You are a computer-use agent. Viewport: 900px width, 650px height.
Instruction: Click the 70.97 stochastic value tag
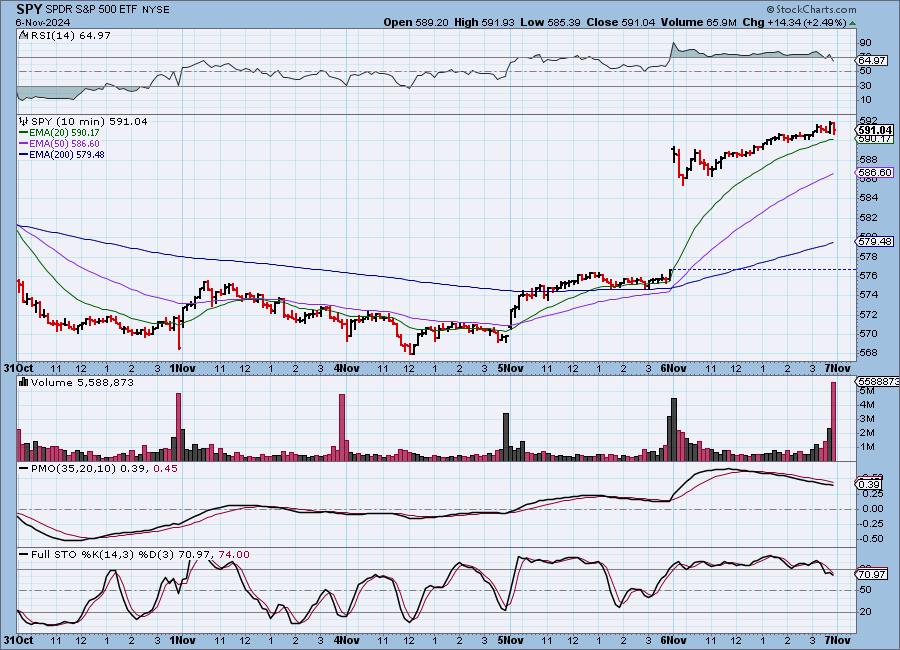point(872,574)
